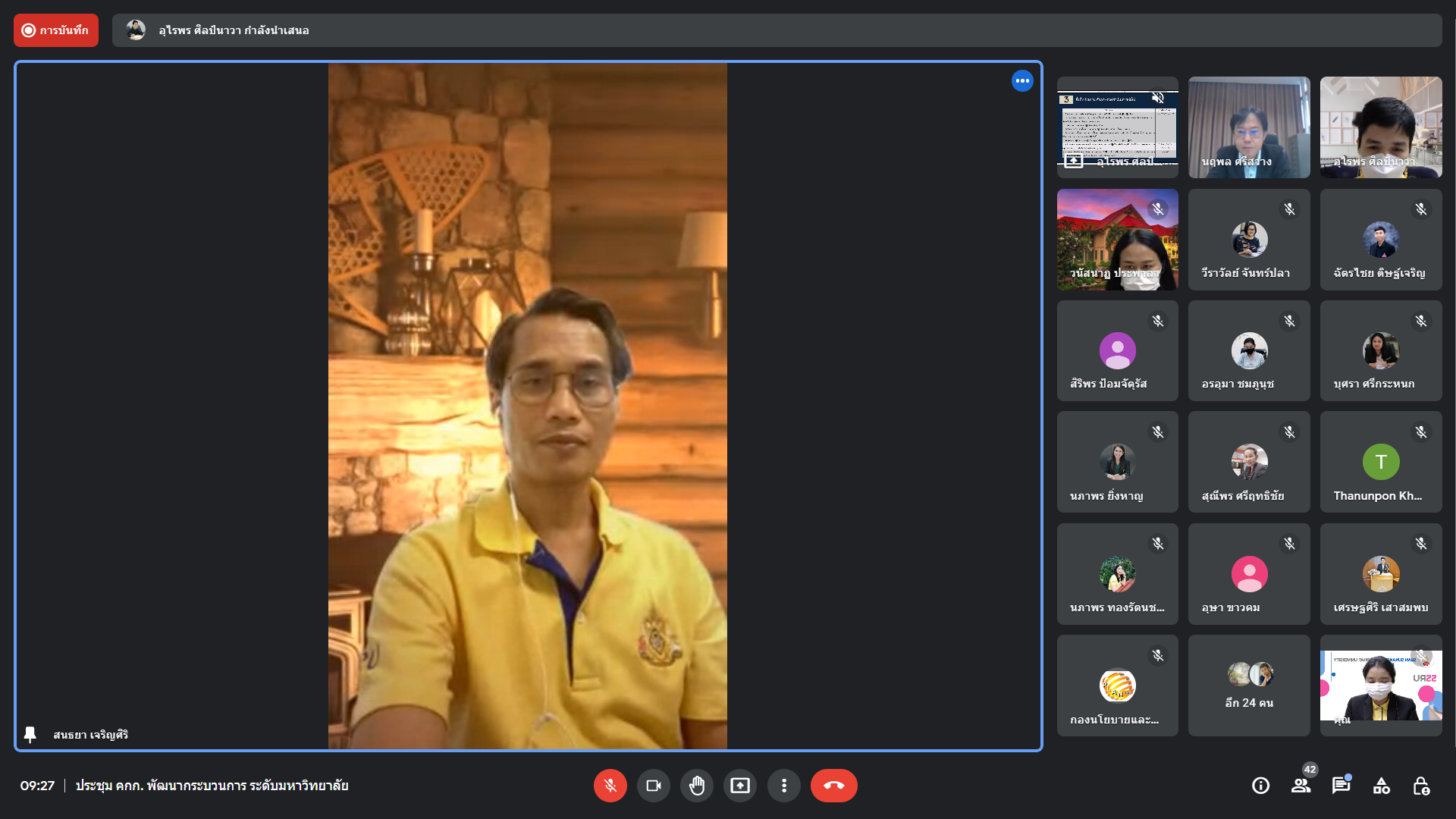Click the present screen icon
This screenshot has height=819, width=1456.
(739, 786)
